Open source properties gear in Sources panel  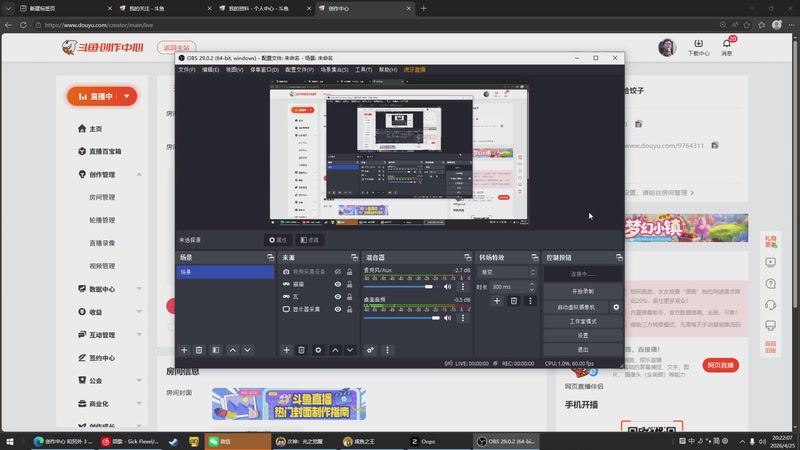coord(318,350)
